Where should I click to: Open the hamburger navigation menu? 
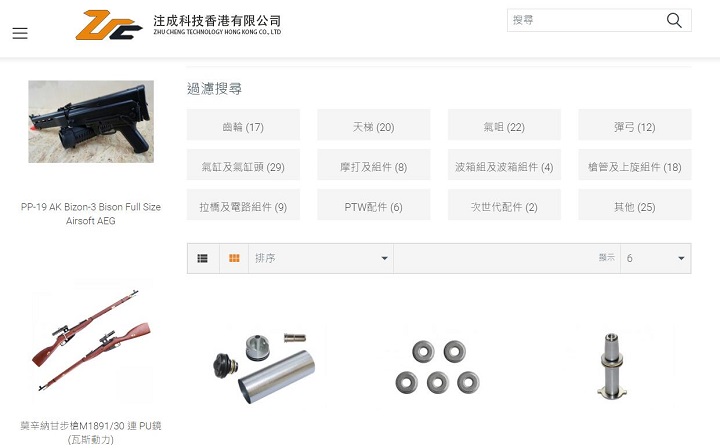tap(20, 33)
